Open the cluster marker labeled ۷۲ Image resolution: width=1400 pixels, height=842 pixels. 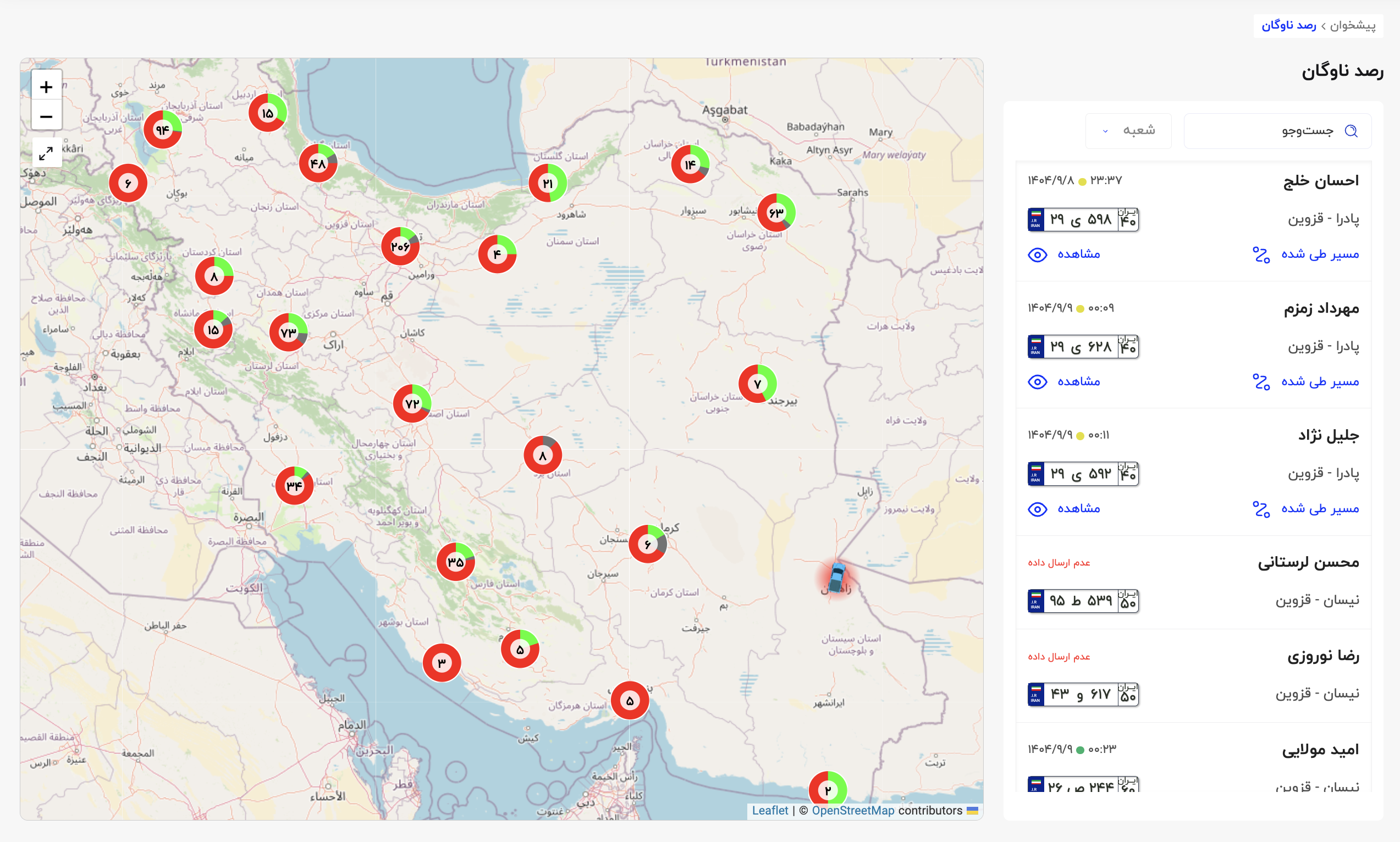pos(412,403)
